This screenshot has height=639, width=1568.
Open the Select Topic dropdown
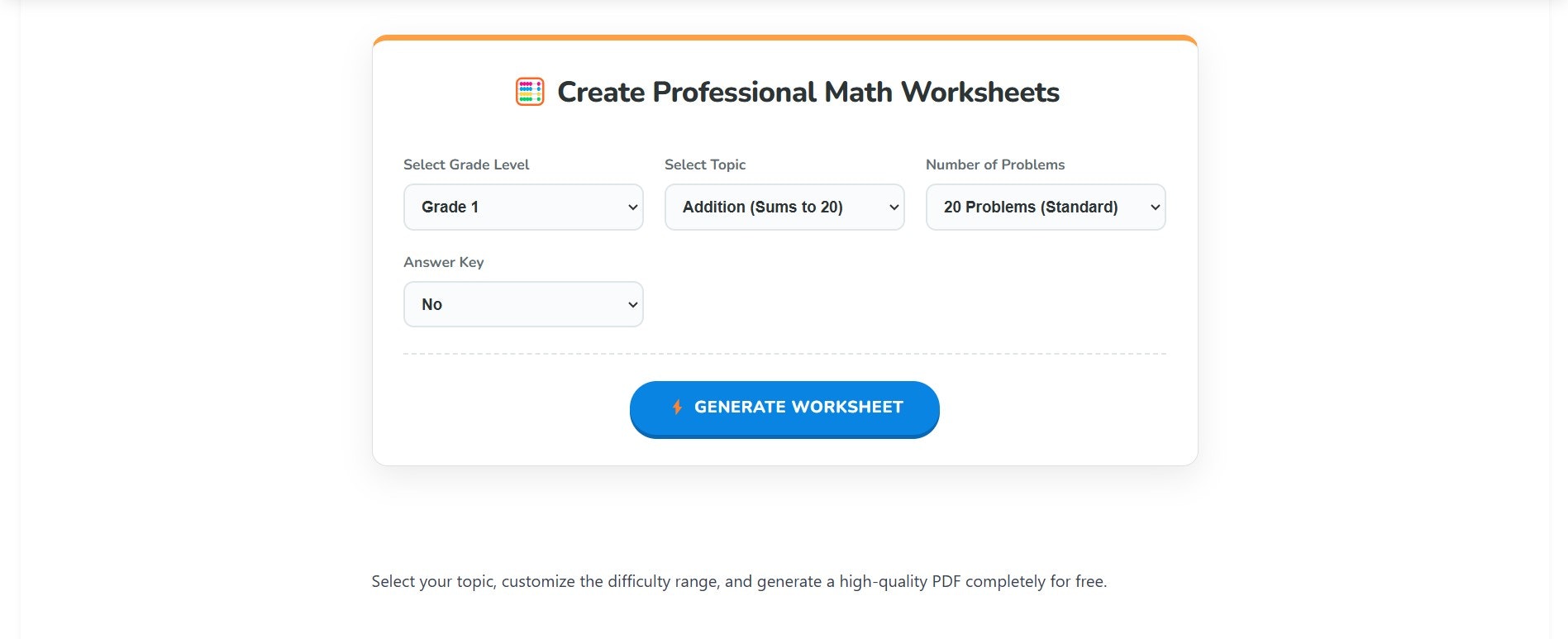(x=784, y=207)
